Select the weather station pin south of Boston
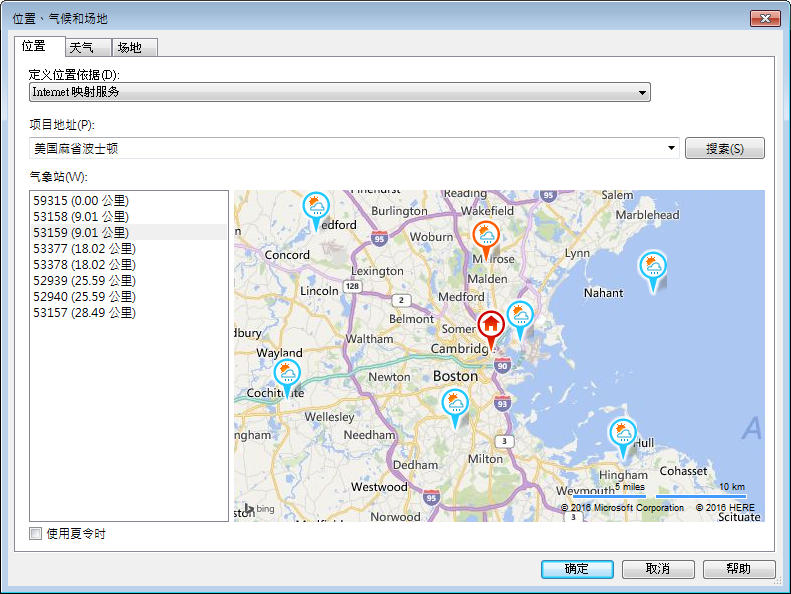Image resolution: width=791 pixels, height=594 pixels. (455, 408)
